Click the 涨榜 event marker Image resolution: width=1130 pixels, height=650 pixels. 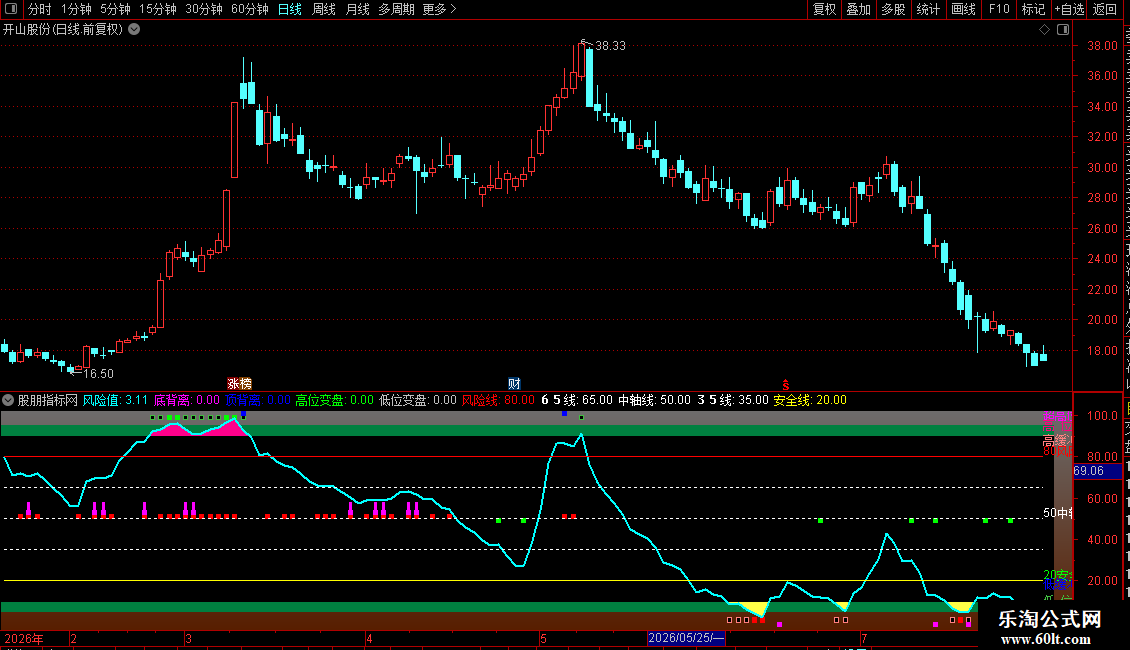pyautogui.click(x=239, y=383)
